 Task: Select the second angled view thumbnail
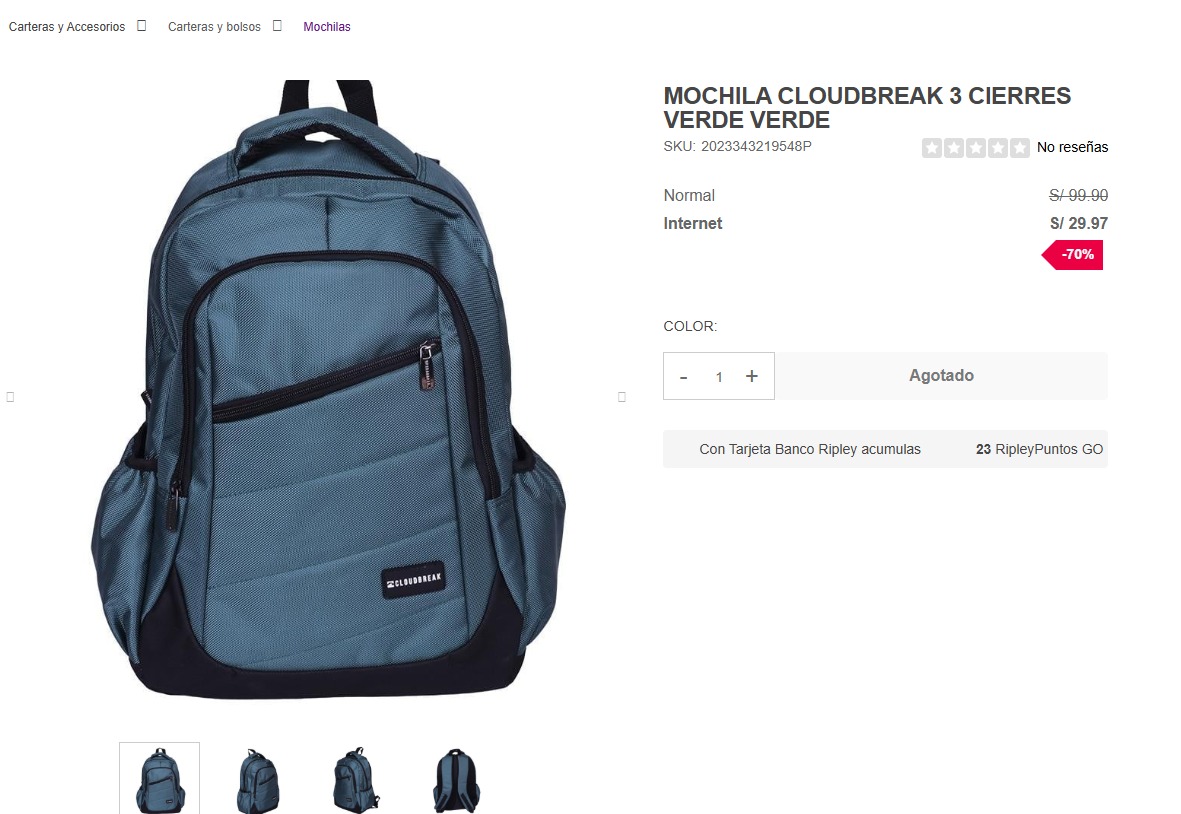tap(258, 779)
